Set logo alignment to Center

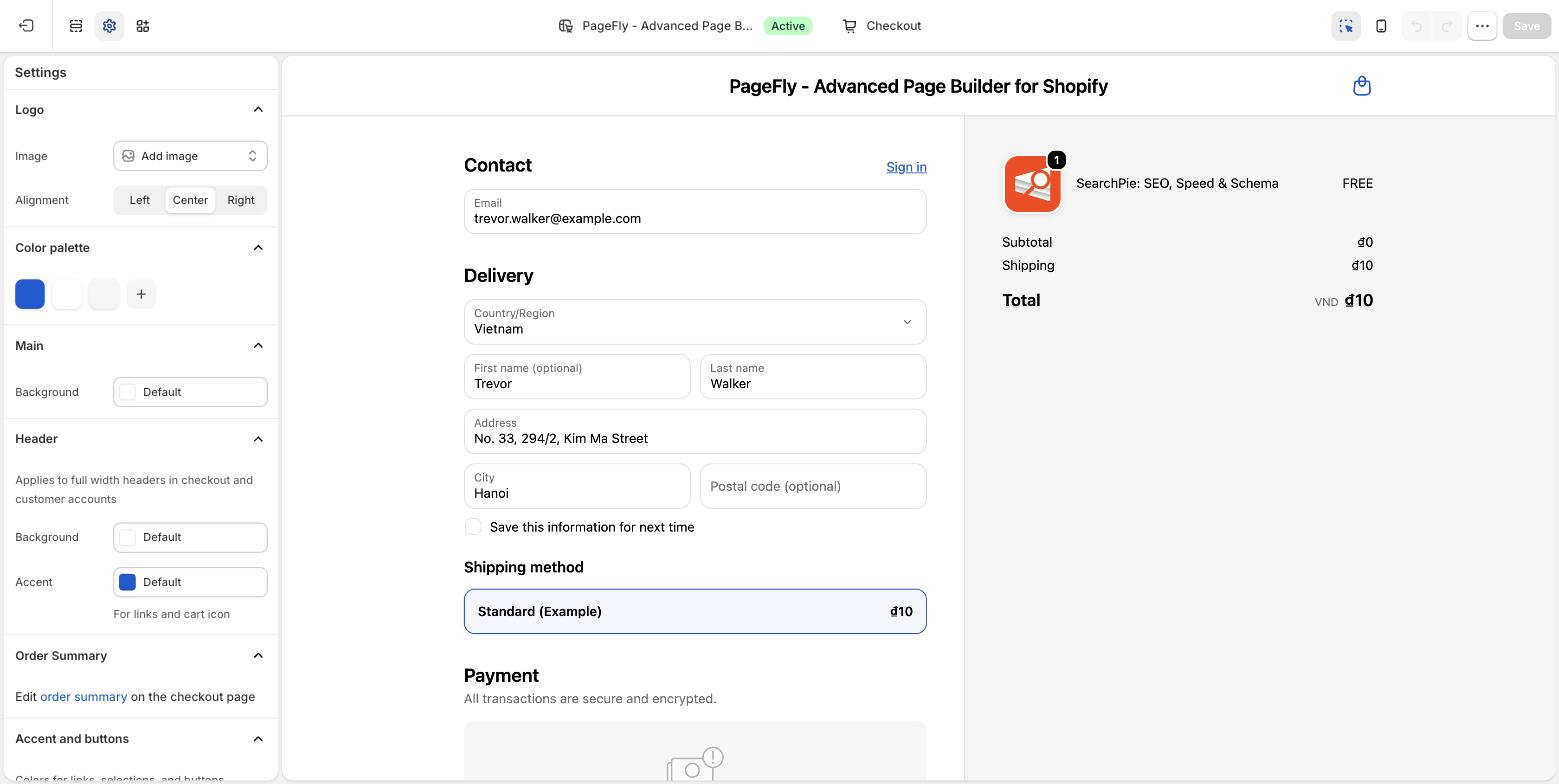point(190,200)
